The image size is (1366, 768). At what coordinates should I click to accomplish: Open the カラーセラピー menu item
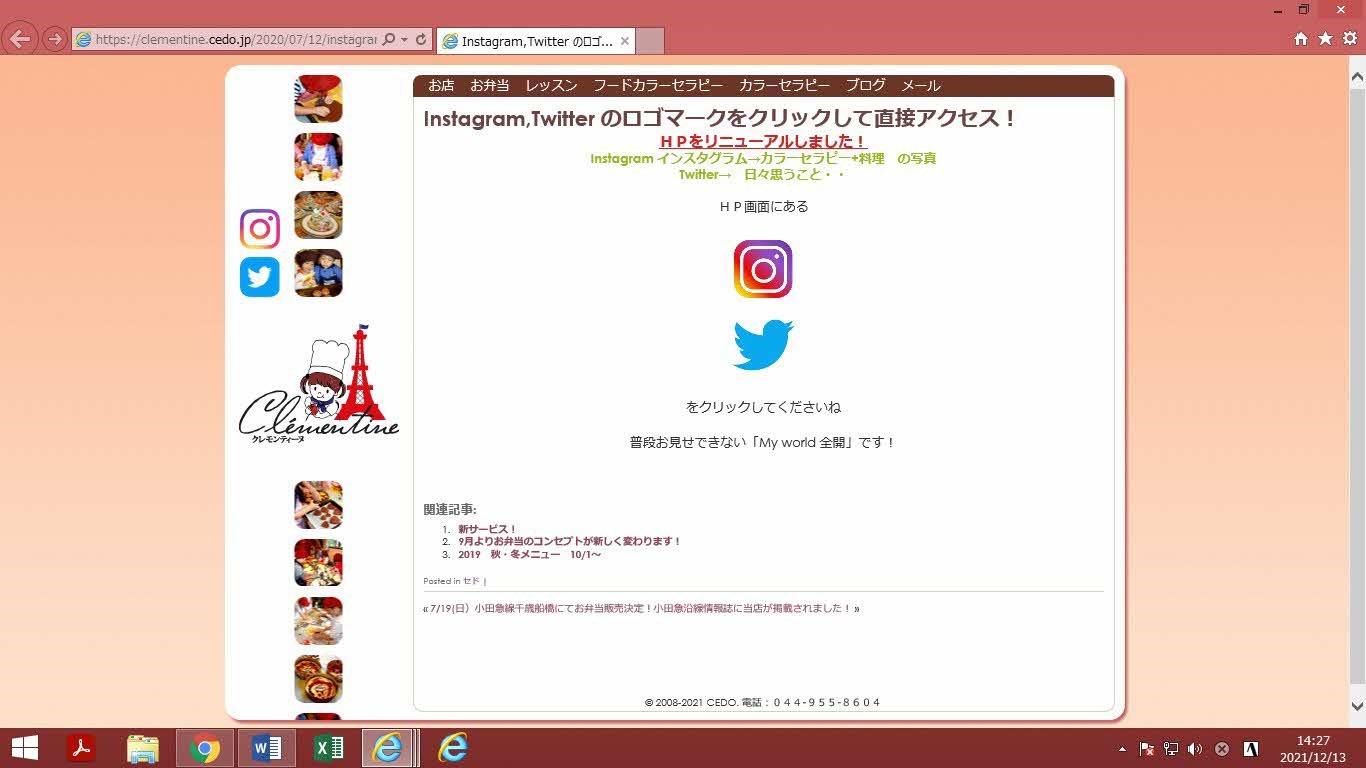click(x=784, y=86)
